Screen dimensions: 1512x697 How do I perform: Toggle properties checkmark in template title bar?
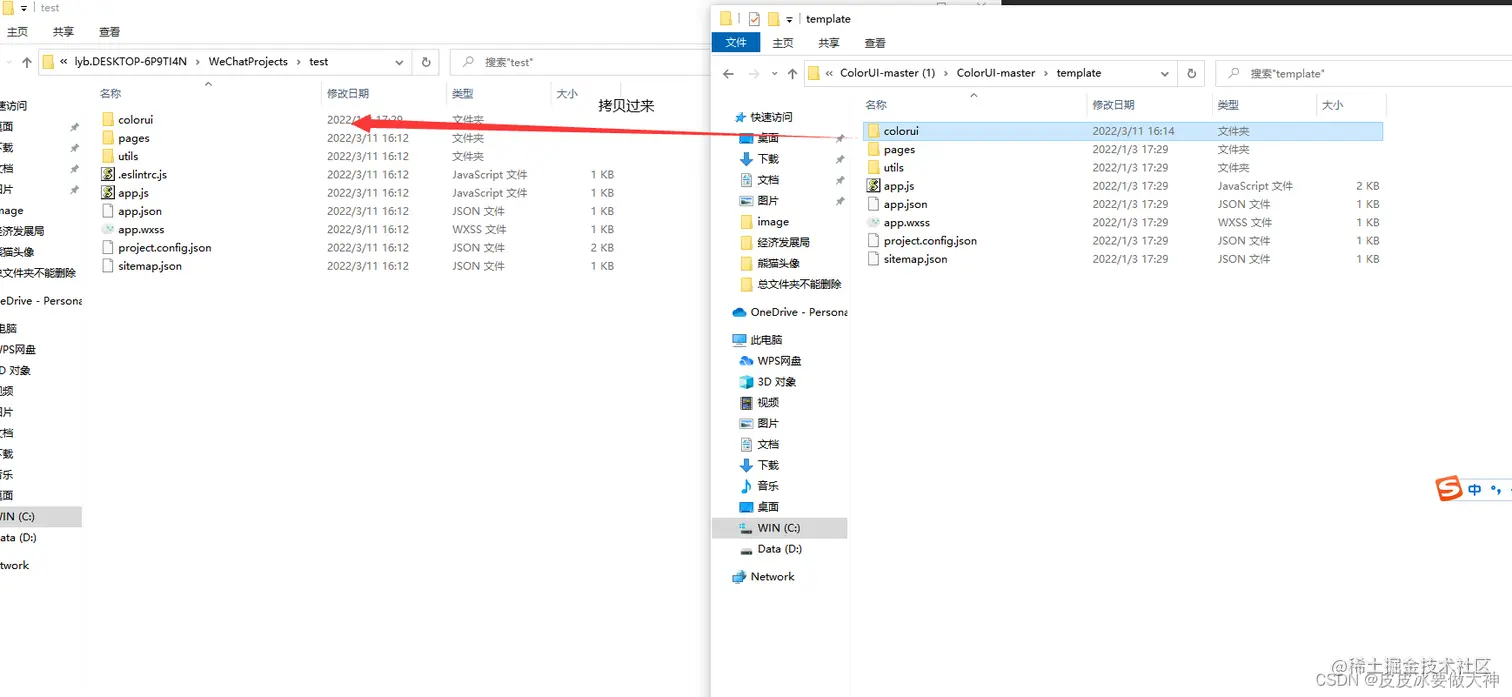(x=754, y=19)
